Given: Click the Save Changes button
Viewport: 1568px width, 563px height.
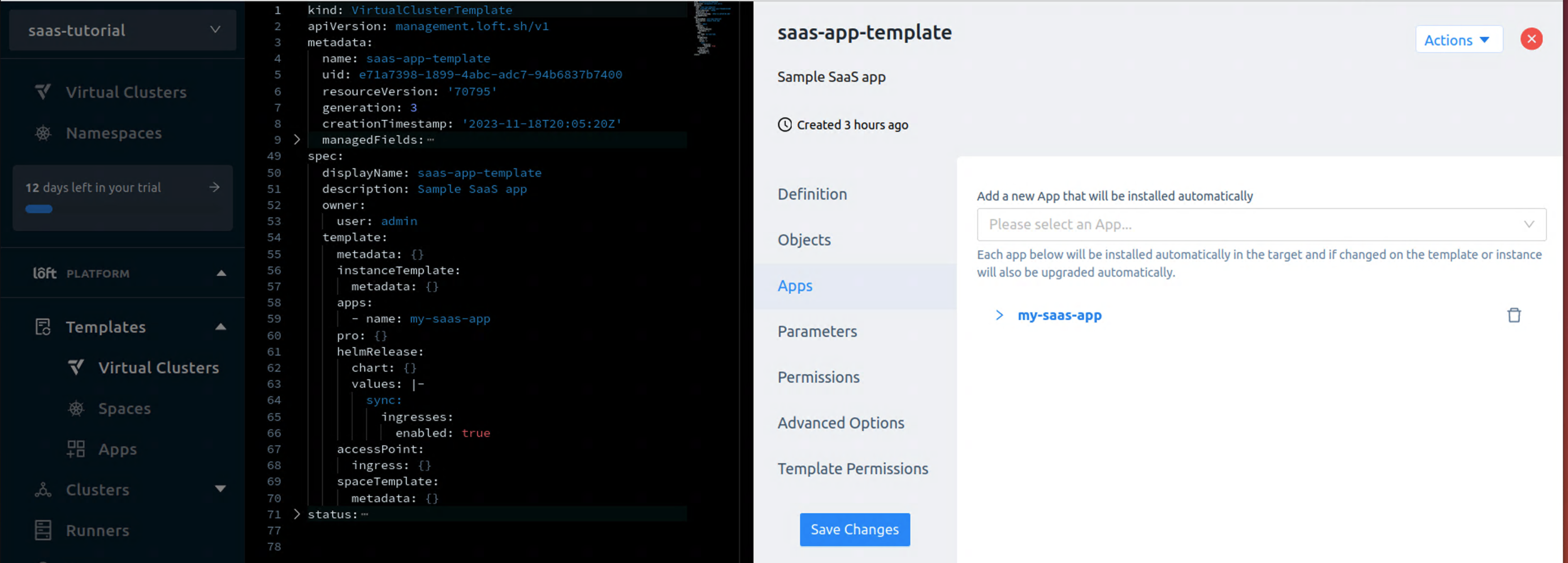Looking at the screenshot, I should [x=855, y=529].
